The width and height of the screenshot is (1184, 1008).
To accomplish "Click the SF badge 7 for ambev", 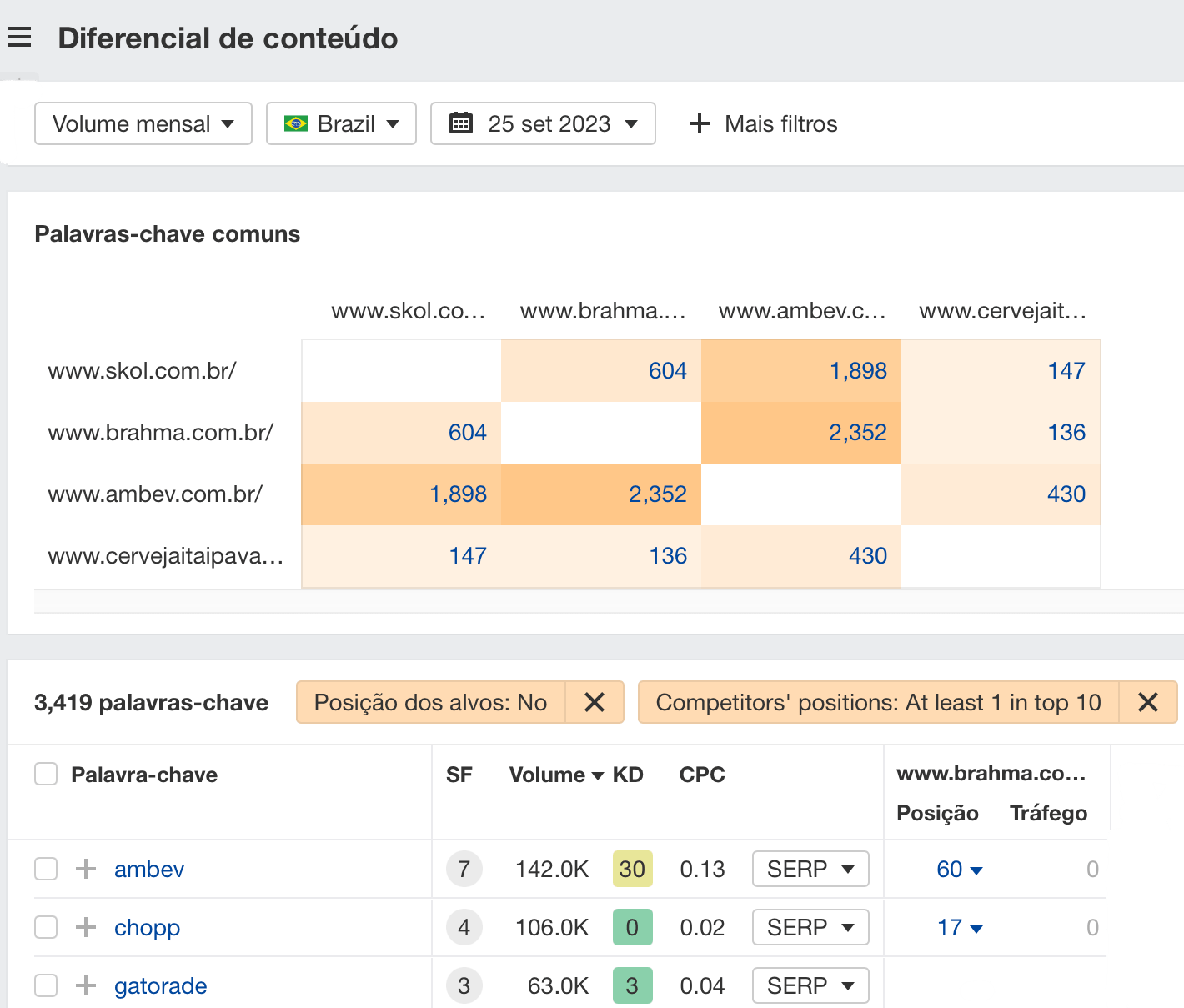I will coord(464,870).
